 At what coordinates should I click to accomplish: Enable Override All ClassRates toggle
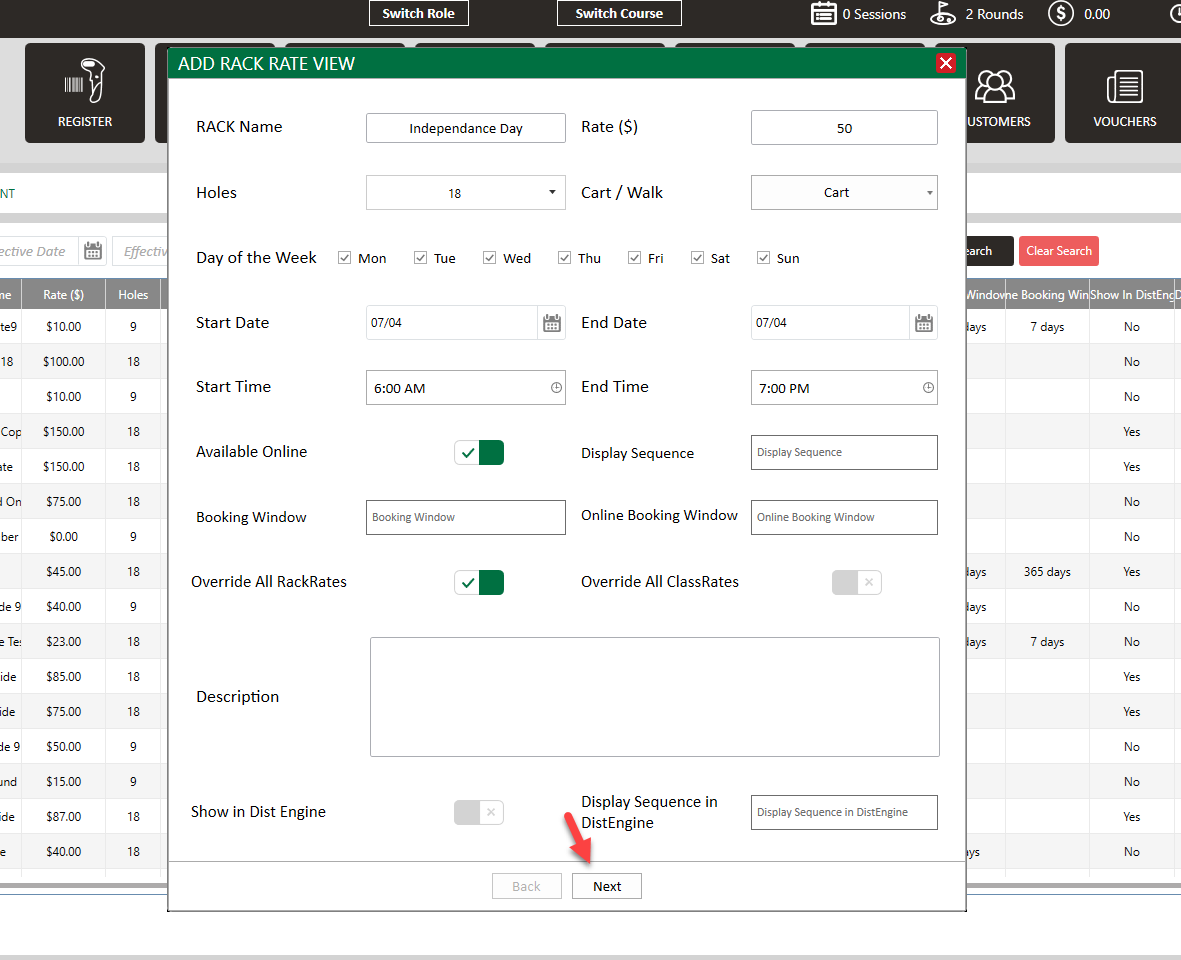(856, 582)
